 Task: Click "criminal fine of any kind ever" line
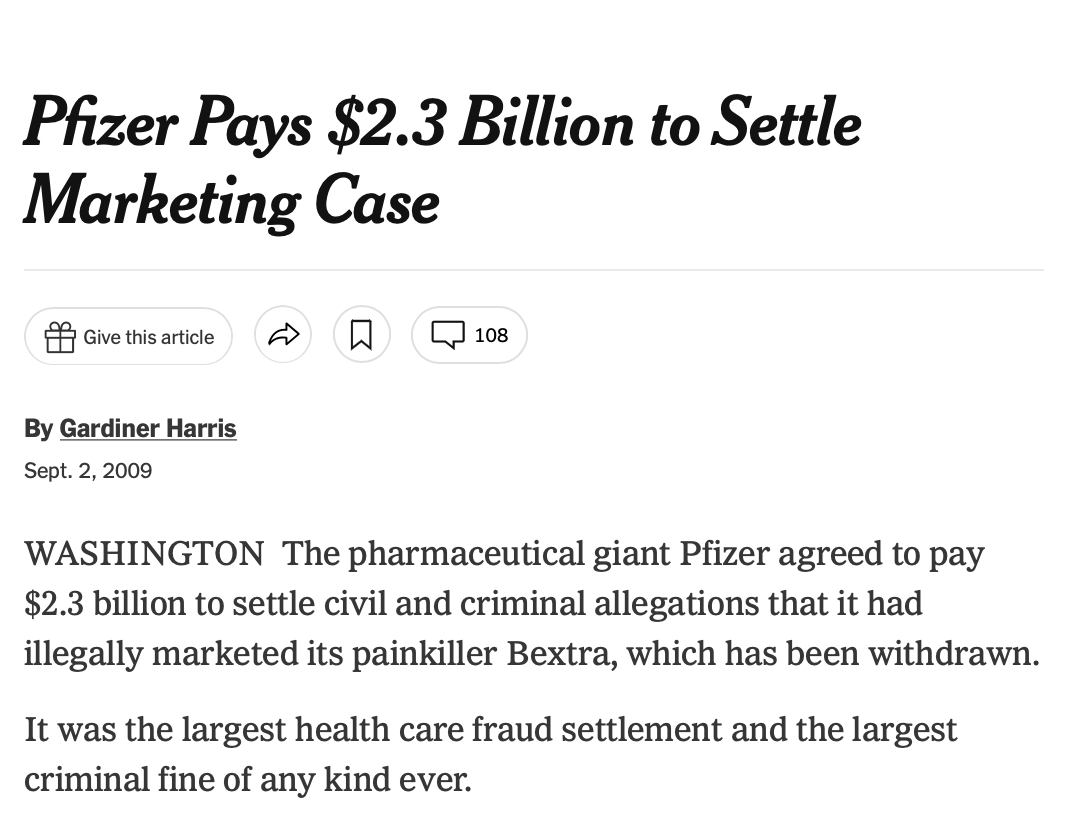point(247,779)
